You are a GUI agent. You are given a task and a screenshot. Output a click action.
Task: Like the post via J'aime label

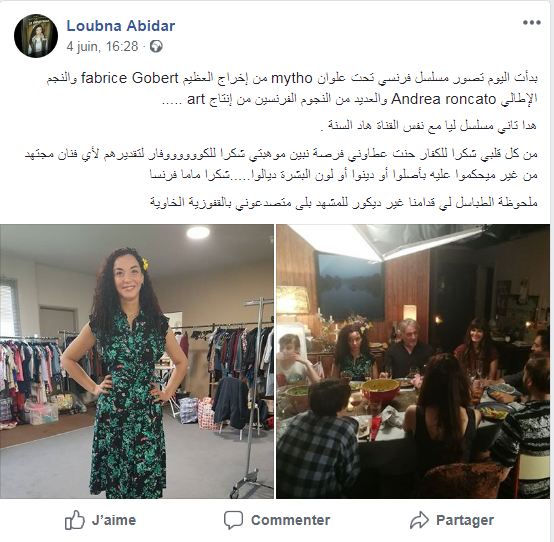click(x=114, y=520)
